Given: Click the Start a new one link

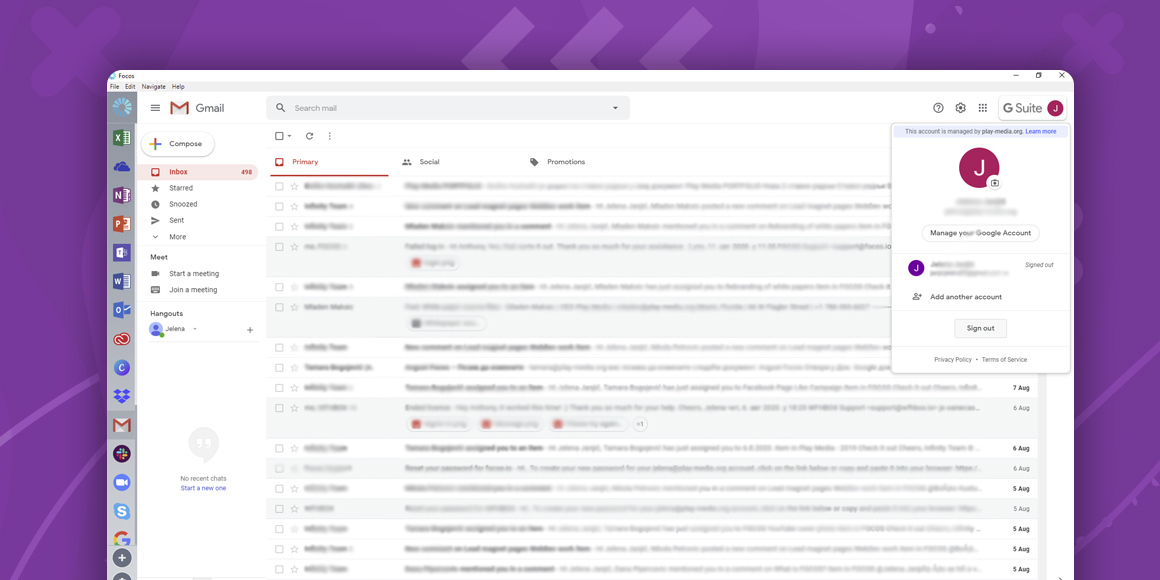Looking at the screenshot, I should [x=203, y=488].
